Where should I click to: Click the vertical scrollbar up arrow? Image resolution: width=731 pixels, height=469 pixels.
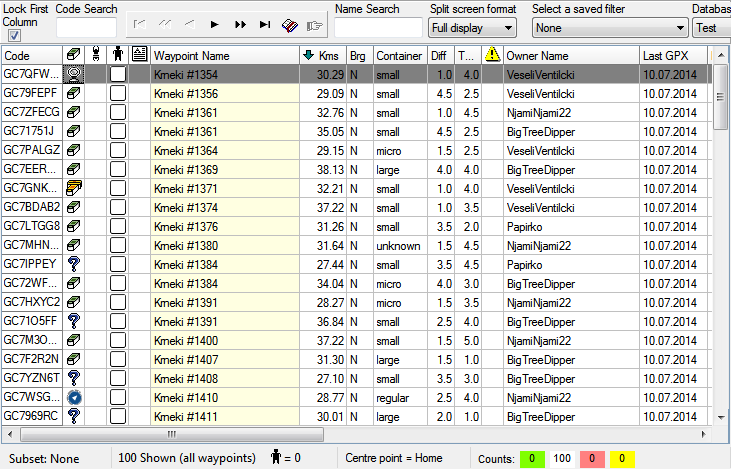tap(721, 55)
